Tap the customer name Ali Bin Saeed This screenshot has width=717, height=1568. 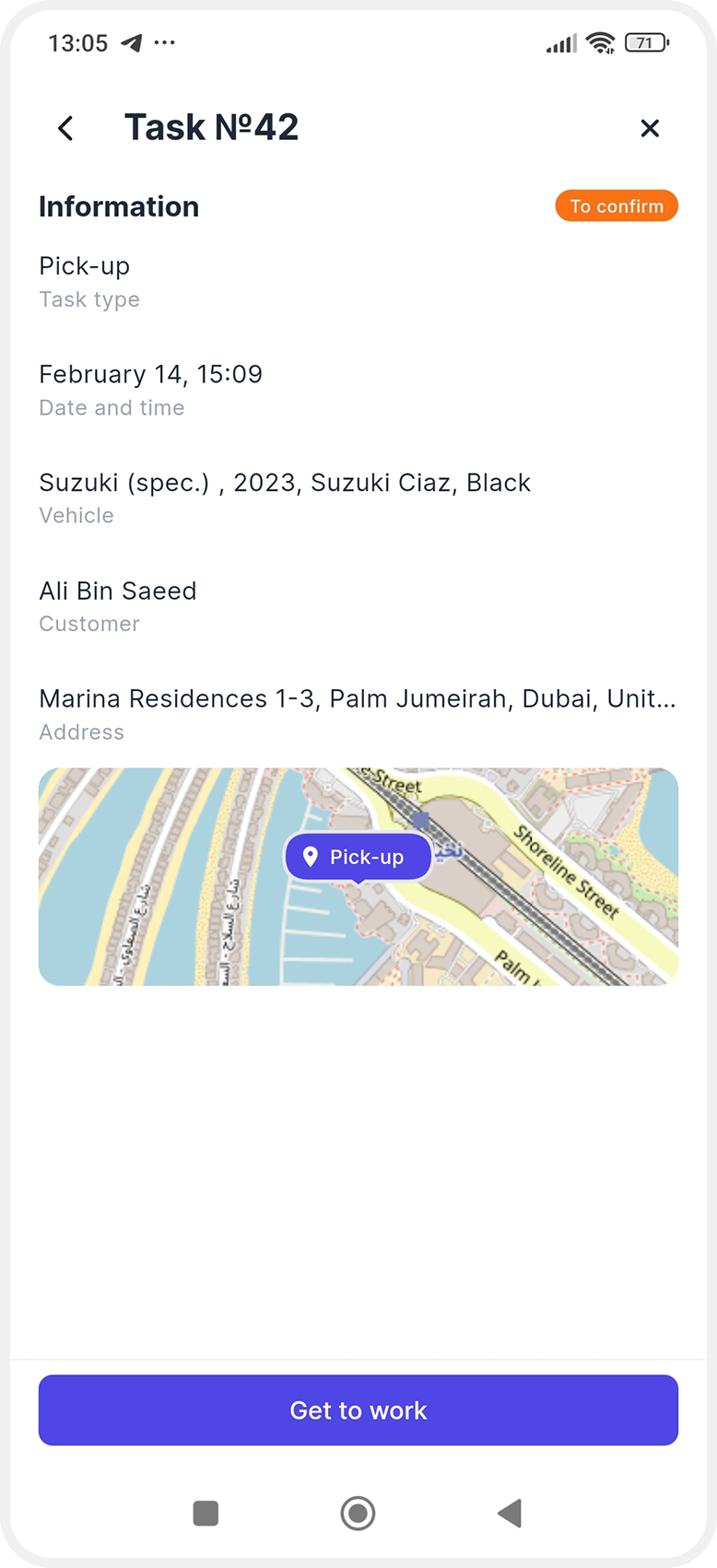(118, 591)
